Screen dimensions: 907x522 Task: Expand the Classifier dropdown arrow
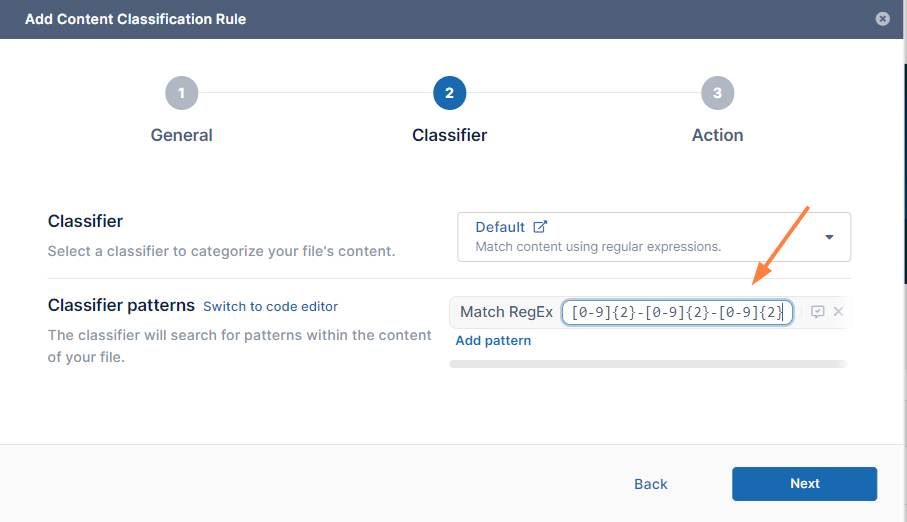tap(829, 237)
